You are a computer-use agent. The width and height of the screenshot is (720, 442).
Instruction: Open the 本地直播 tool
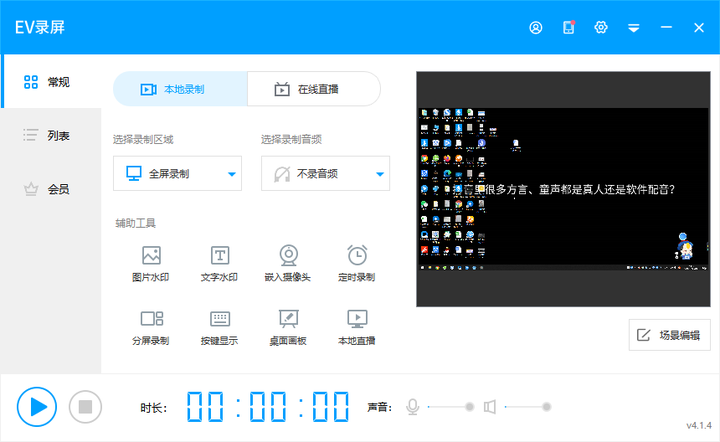(x=357, y=328)
